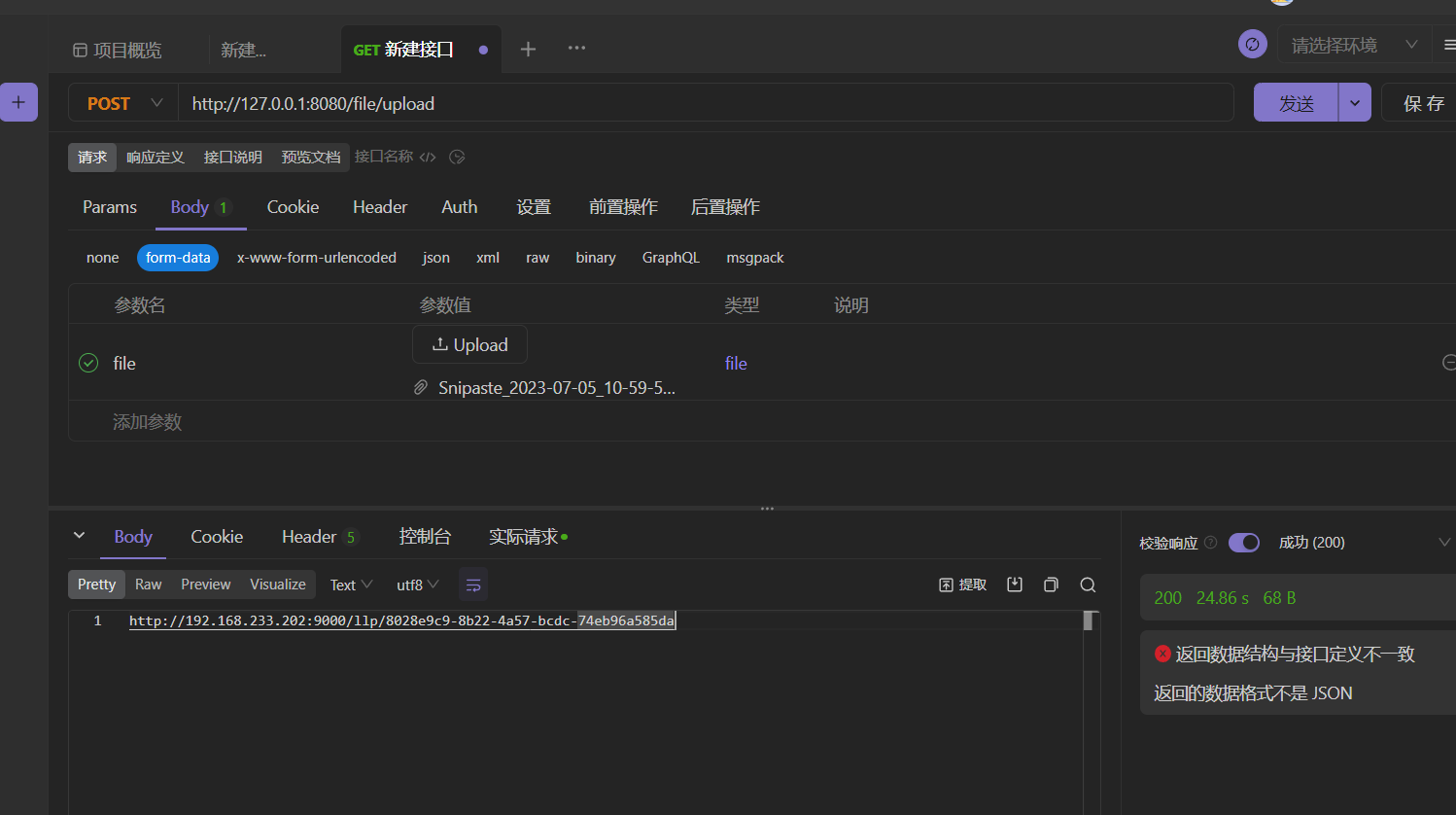Image resolution: width=1456 pixels, height=815 pixels.
Task: Open the hamburger menu at top right
Action: [x=1449, y=45]
